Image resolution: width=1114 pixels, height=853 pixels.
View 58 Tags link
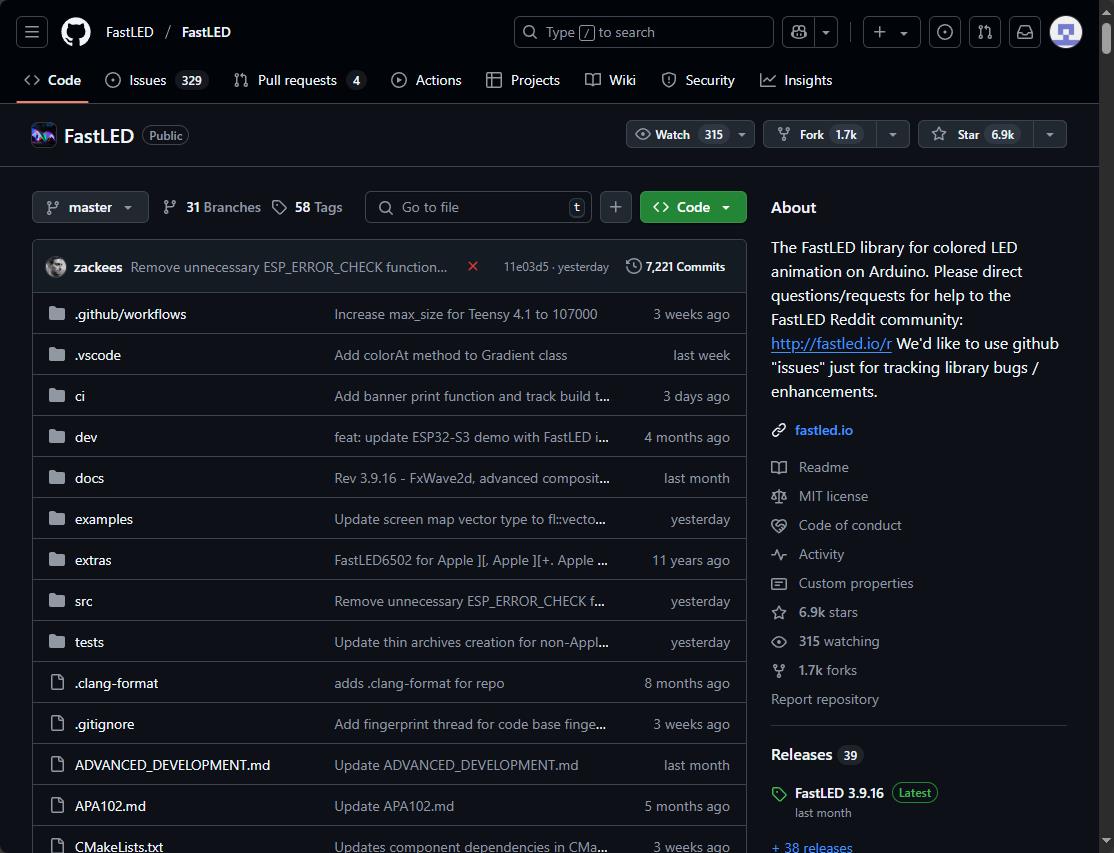(307, 207)
